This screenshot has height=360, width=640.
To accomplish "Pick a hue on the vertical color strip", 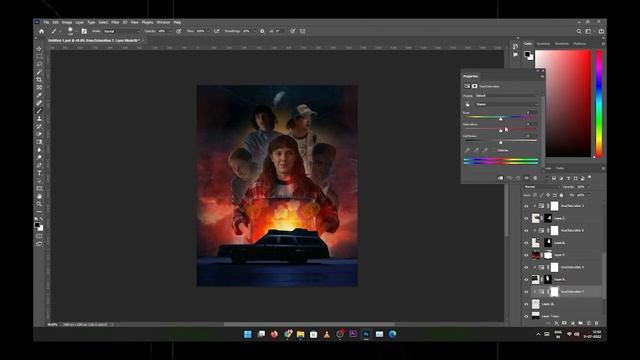I will (x=599, y=103).
